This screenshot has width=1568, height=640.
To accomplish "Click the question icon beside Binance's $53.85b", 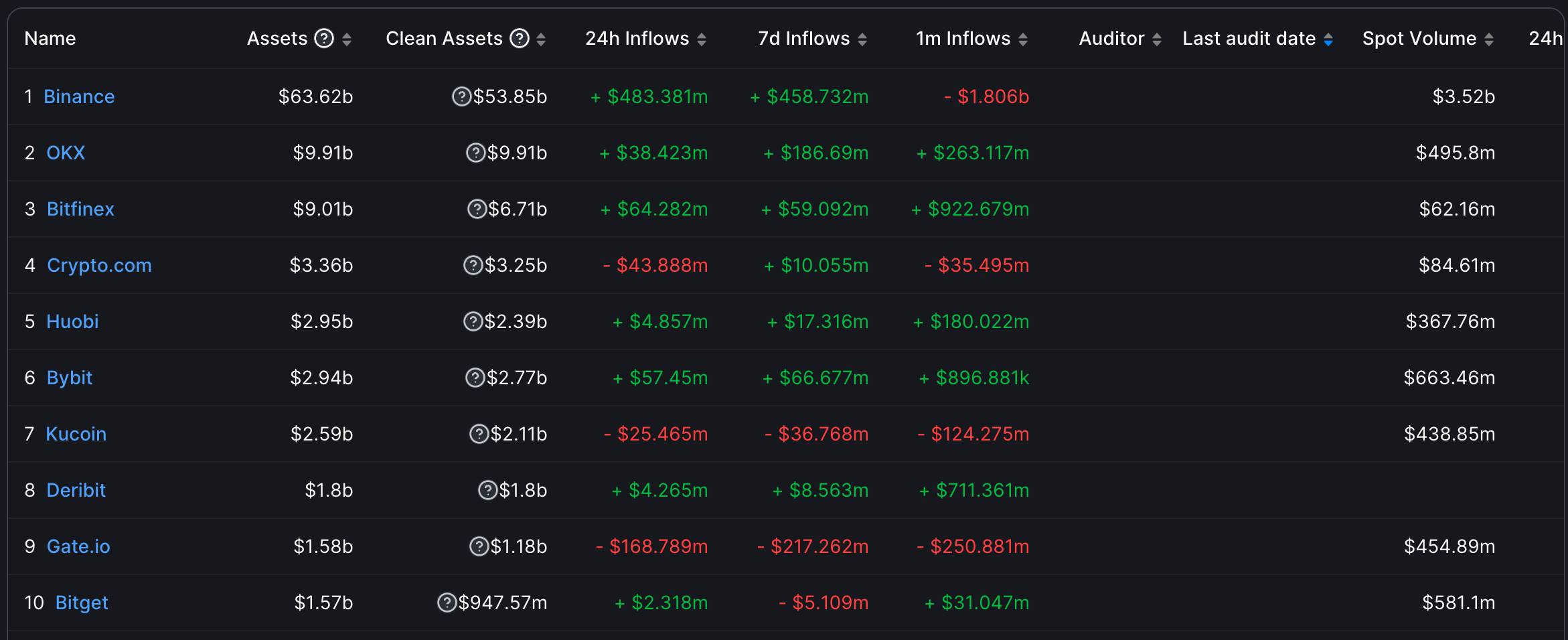I will point(461,97).
